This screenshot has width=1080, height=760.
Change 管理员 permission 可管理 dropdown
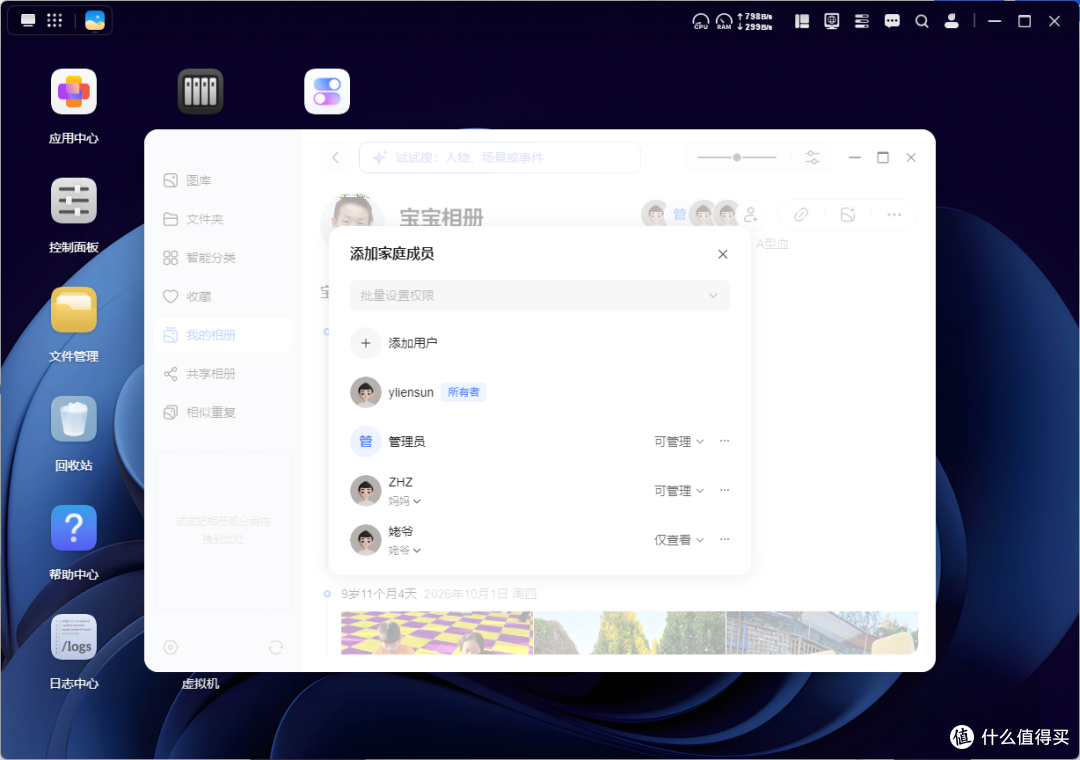pyautogui.click(x=678, y=442)
